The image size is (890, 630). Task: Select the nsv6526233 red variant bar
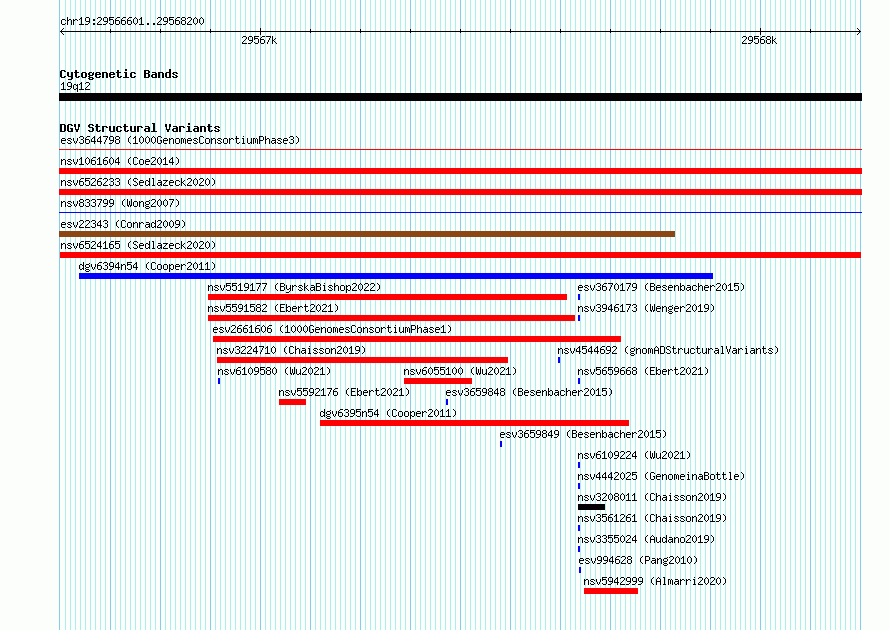pos(460,192)
